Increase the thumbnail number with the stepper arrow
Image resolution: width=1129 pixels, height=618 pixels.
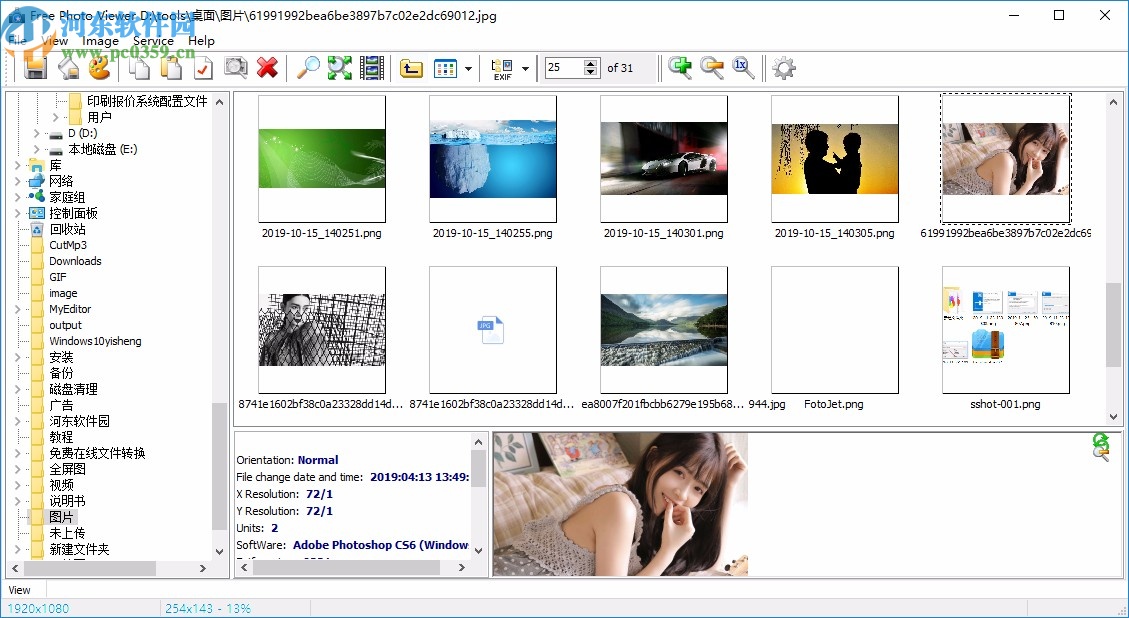(592, 62)
